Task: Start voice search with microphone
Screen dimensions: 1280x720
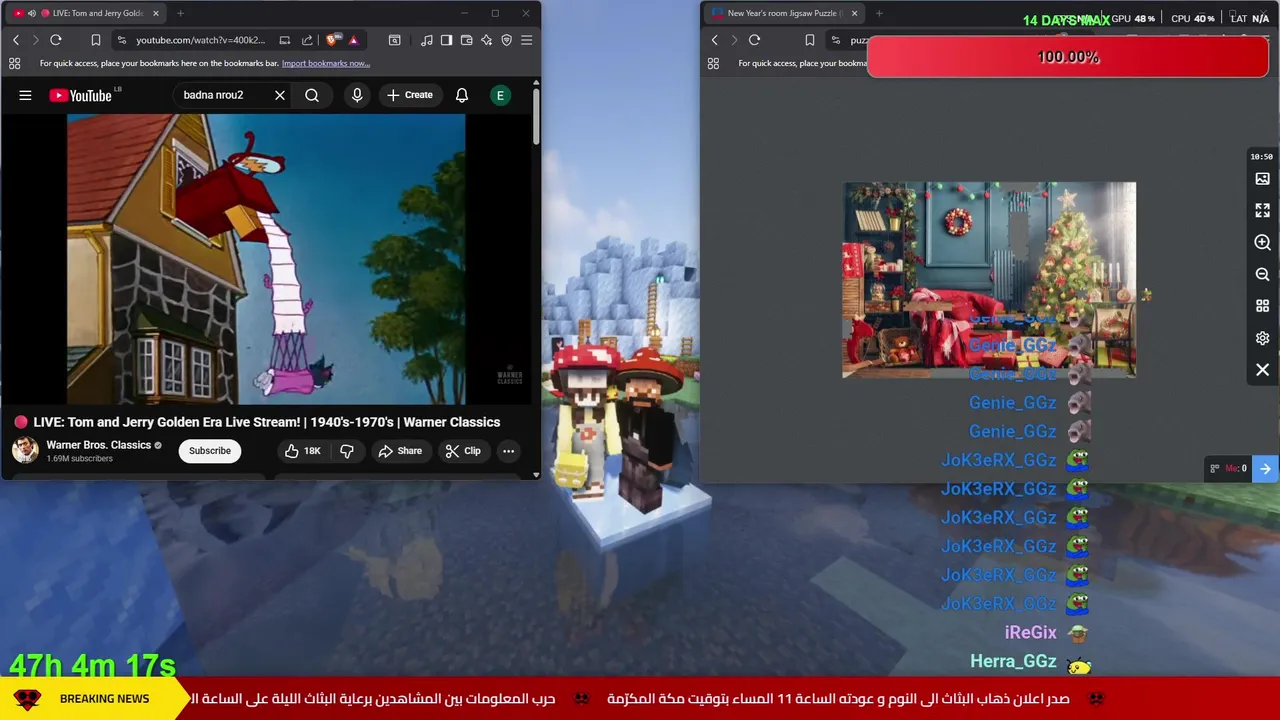Action: (x=357, y=95)
